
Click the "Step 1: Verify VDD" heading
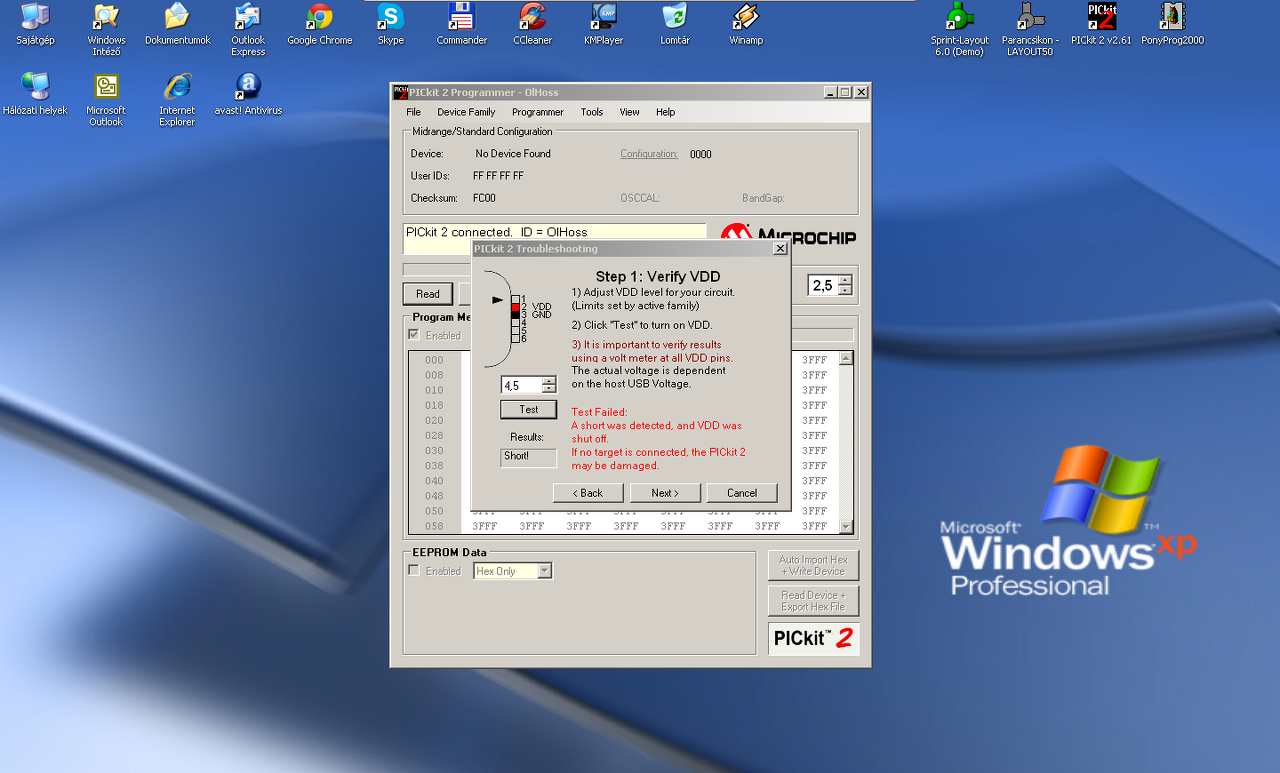tap(658, 277)
